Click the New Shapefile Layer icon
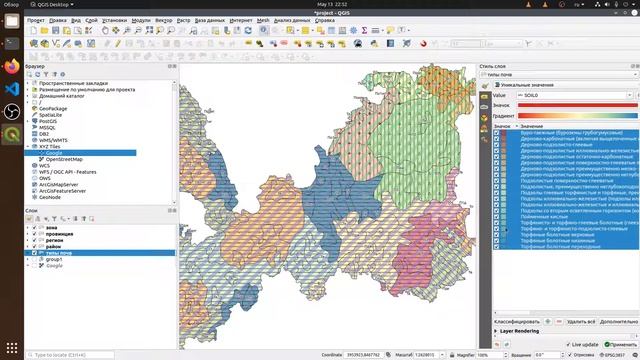Screen dimensions: 640x360 click(56, 44)
